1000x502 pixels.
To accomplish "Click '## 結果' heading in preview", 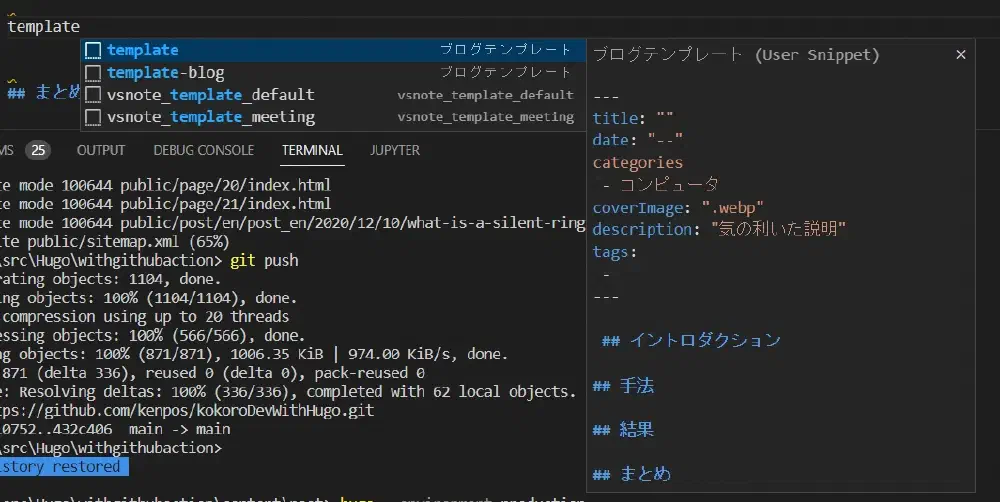I will point(624,429).
